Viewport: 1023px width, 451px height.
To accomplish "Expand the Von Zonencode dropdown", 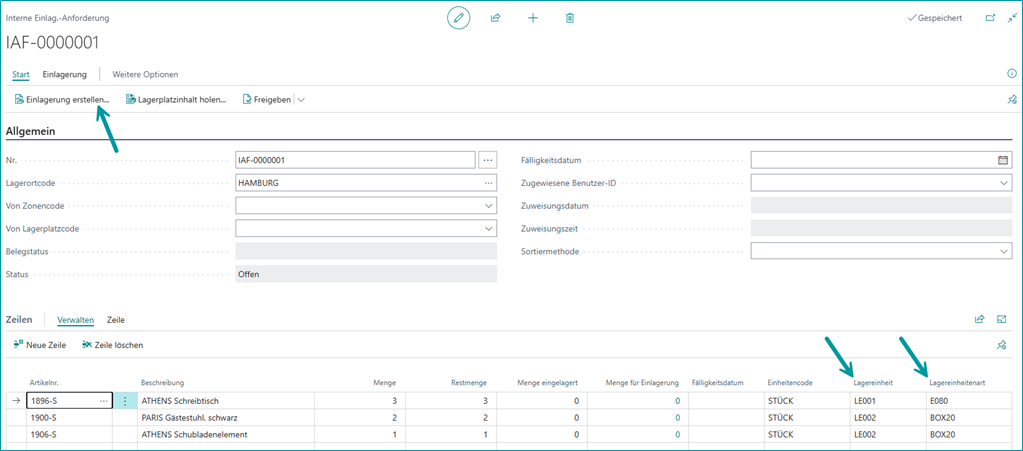I will point(488,206).
